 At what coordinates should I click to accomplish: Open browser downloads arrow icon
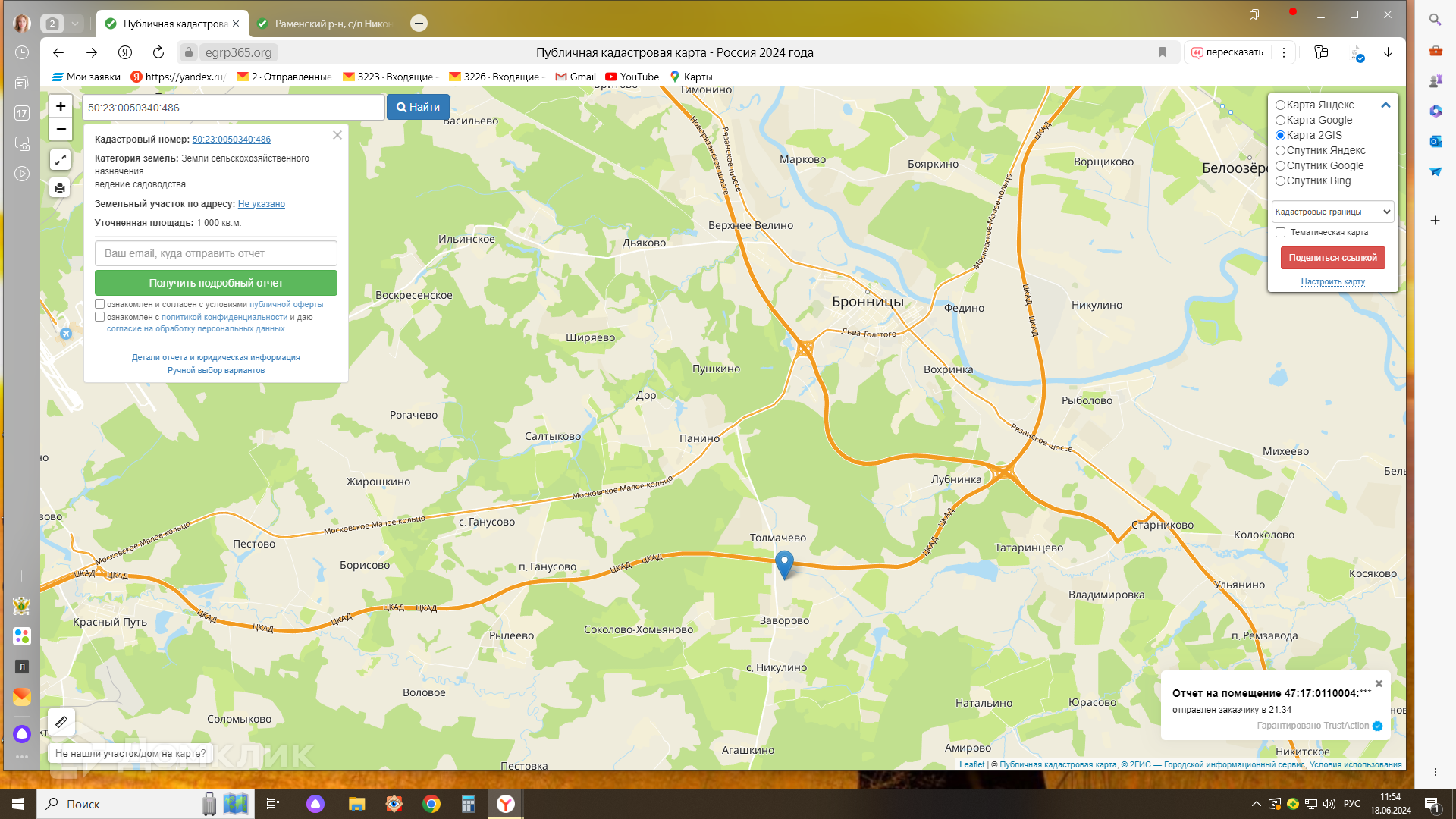[x=1388, y=52]
